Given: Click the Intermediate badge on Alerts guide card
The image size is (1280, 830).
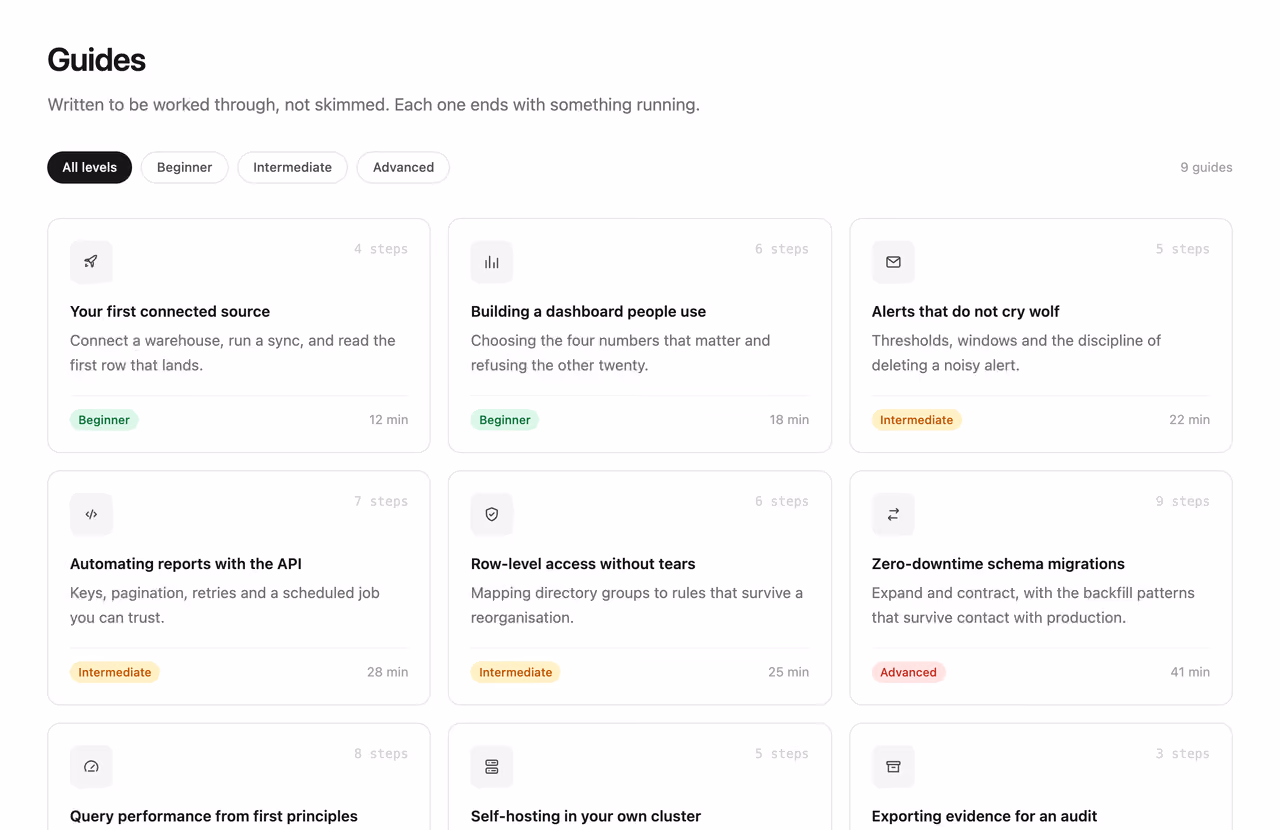Looking at the screenshot, I should click(x=916, y=420).
